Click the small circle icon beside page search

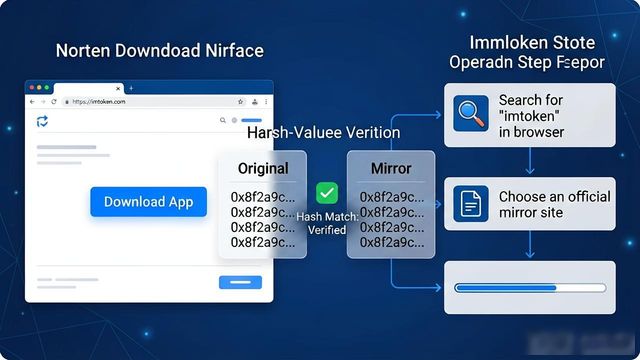click(x=234, y=120)
